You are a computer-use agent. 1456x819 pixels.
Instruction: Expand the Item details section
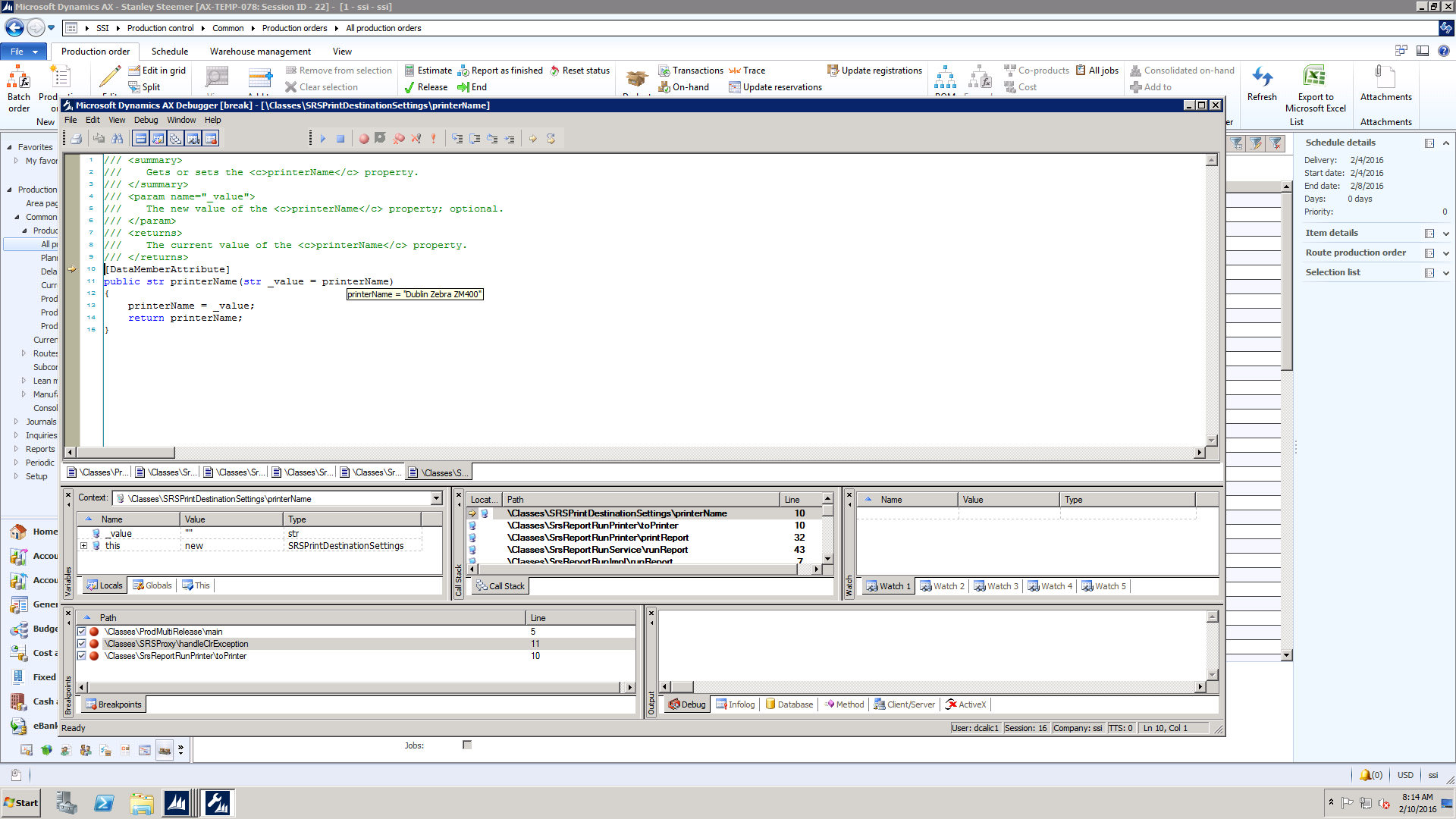click(x=1445, y=234)
